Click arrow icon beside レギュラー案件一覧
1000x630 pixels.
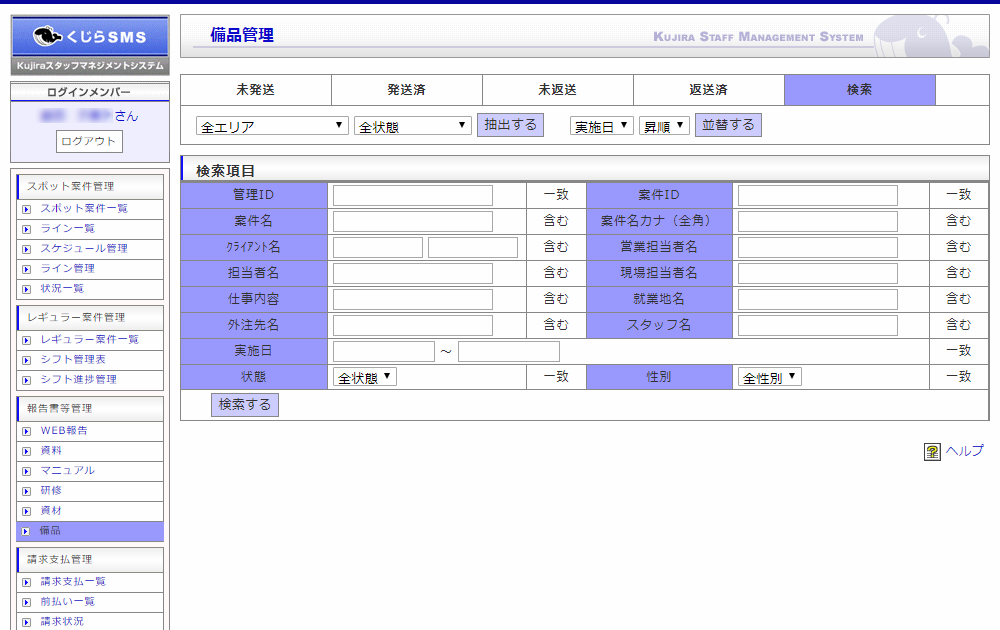[27, 341]
